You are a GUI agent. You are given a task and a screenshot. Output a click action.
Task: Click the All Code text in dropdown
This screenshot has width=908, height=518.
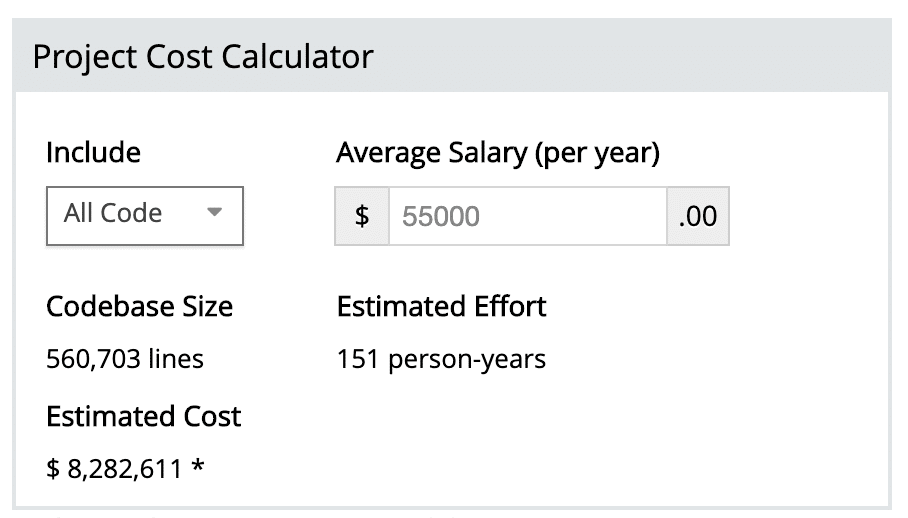coord(113,214)
